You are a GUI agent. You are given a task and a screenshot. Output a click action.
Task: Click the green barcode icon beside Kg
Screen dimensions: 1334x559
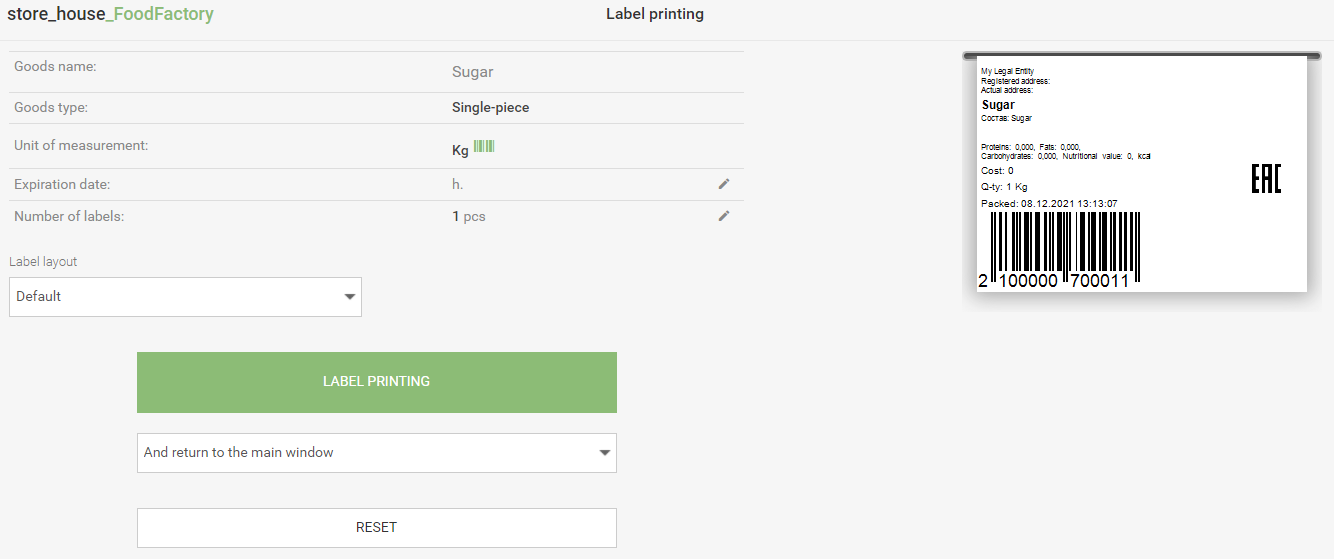tap(484, 147)
